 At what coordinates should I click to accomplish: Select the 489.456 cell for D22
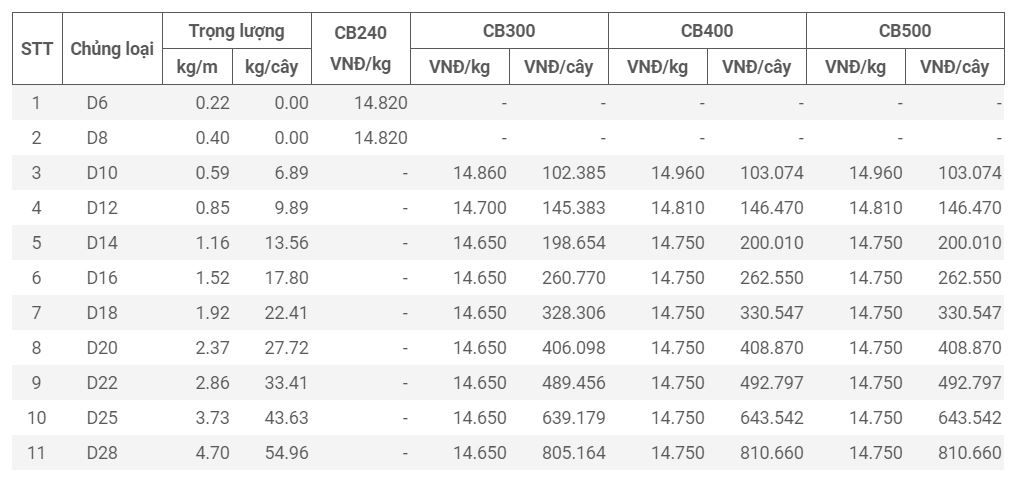point(574,383)
